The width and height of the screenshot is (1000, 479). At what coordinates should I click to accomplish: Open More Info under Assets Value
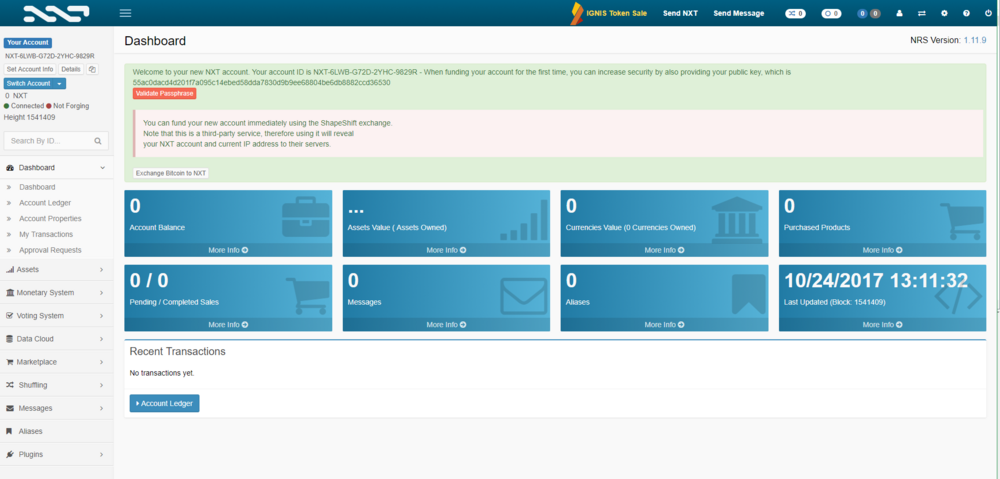(446, 250)
